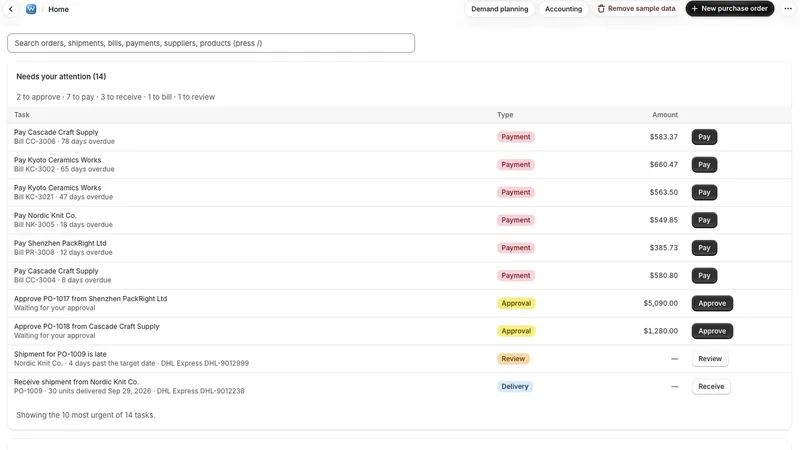The height and width of the screenshot is (450, 800).
Task: Open the Home breadcrumb
Action: (58, 9)
